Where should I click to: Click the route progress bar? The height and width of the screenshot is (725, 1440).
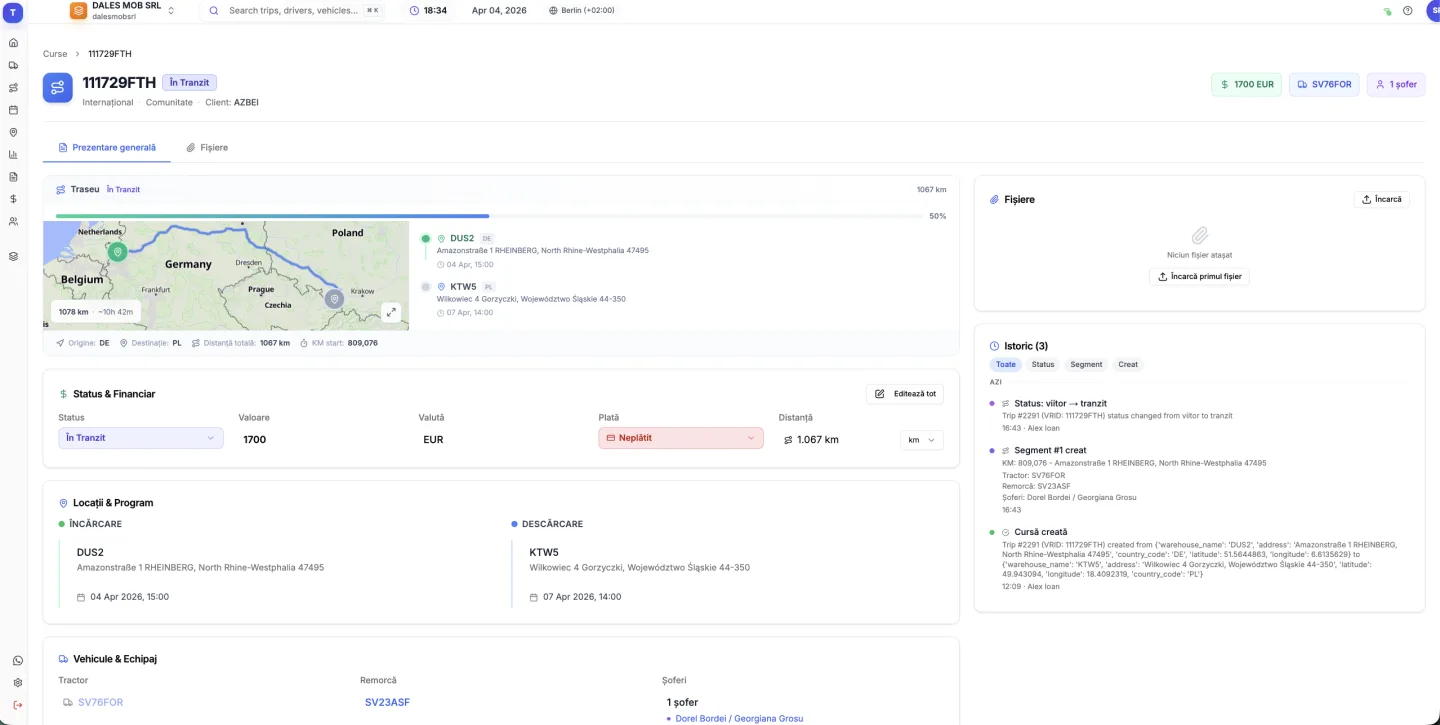[490, 215]
